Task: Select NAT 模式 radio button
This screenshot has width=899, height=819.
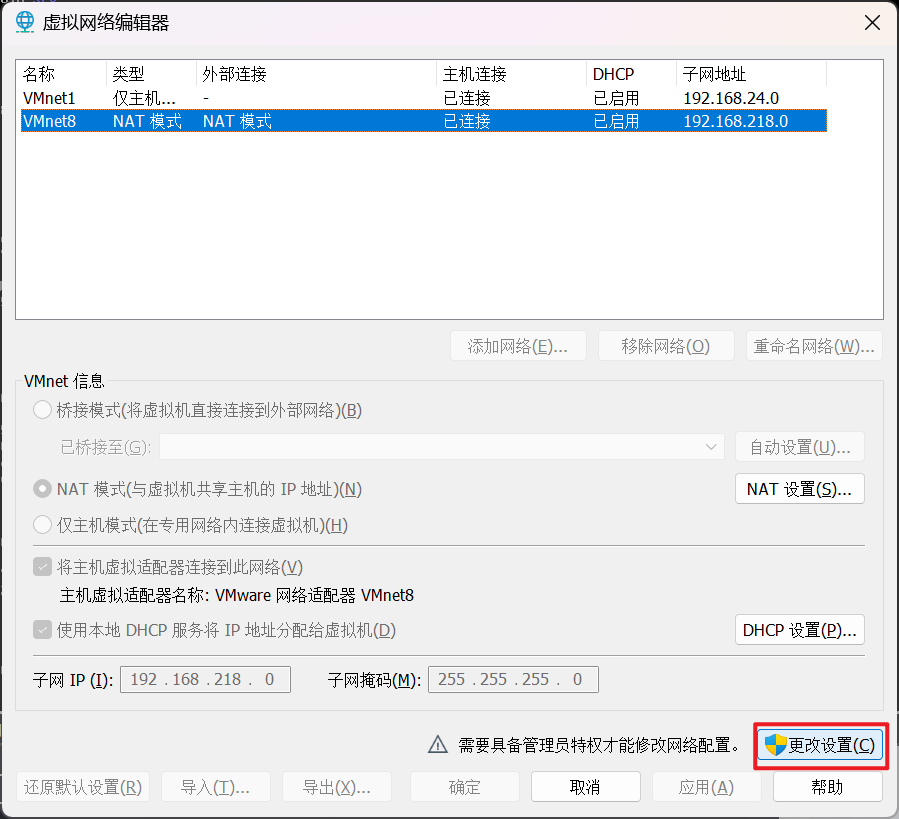Action: [42, 489]
